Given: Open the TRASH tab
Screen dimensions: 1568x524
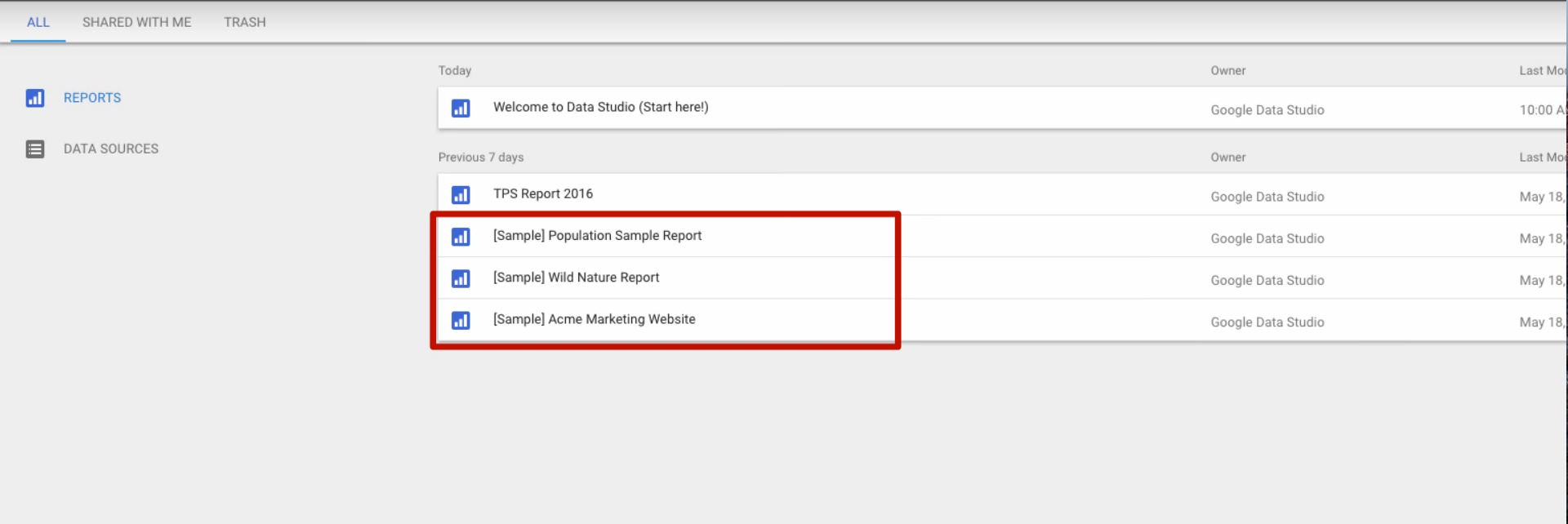Looking at the screenshot, I should [245, 22].
